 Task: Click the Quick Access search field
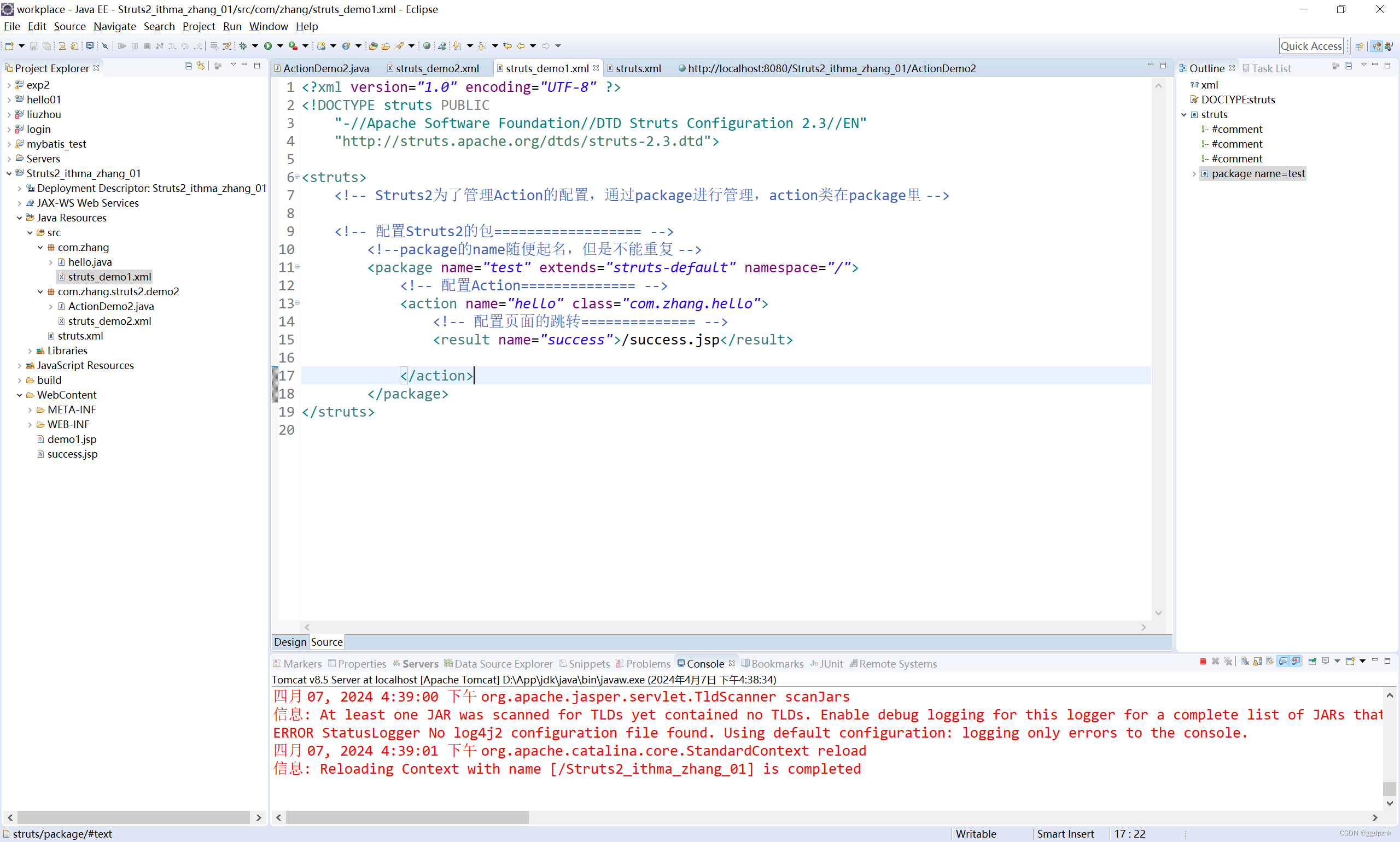pos(1311,46)
